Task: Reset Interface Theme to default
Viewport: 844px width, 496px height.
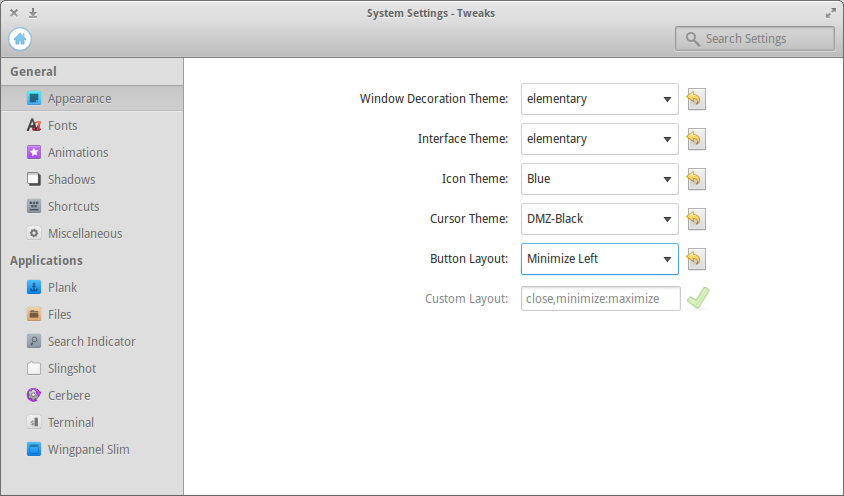Action: (x=695, y=138)
